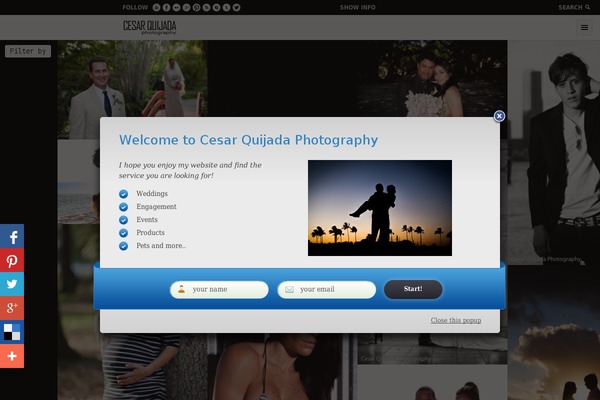The image size is (600, 400).
Task: Click the sunset couple silhouette image
Action: pyautogui.click(x=380, y=208)
